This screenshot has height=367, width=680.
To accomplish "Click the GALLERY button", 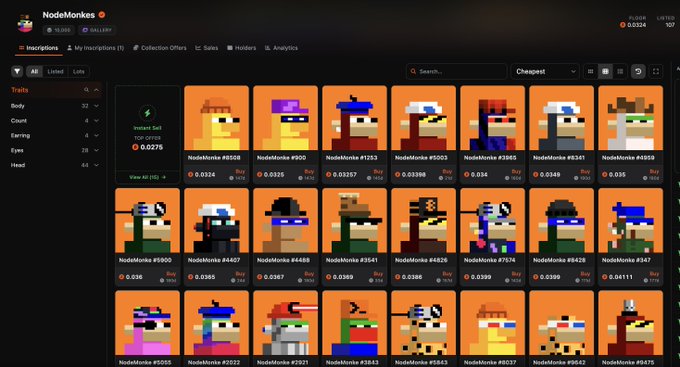I will point(97,30).
